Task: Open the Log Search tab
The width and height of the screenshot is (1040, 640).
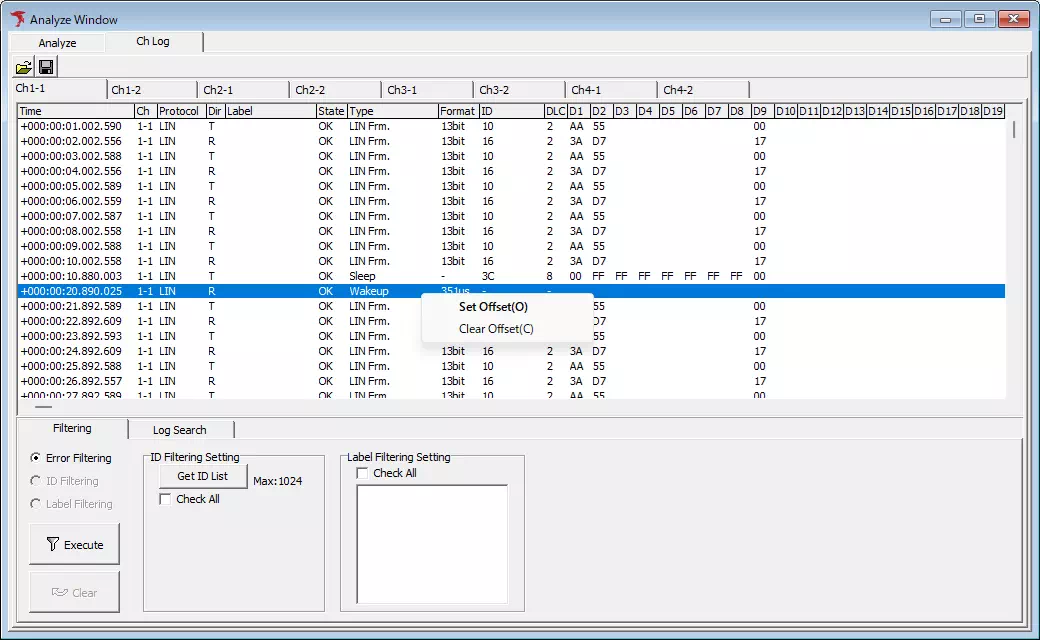Action: (x=179, y=430)
